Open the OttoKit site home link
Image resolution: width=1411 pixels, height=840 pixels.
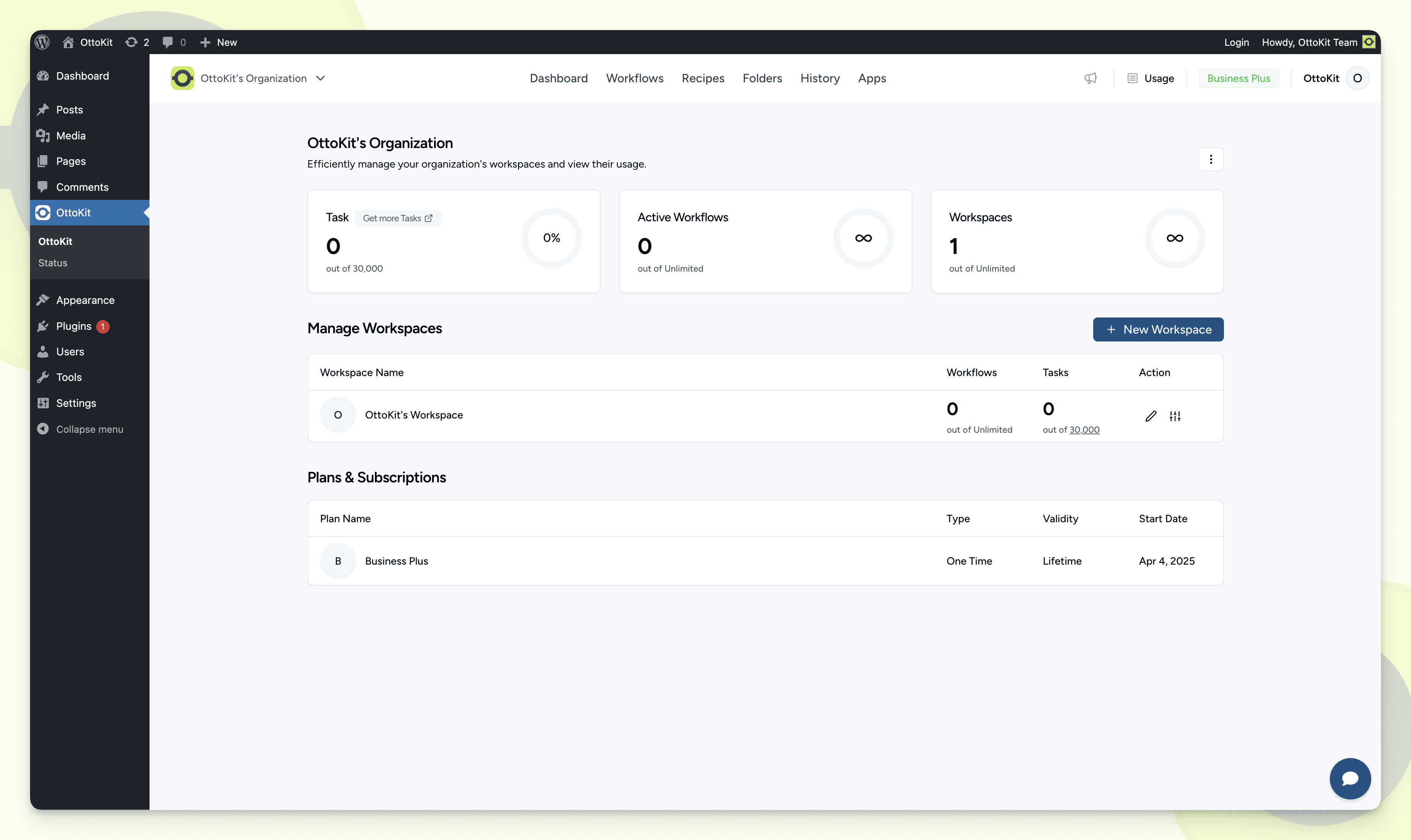(x=87, y=42)
